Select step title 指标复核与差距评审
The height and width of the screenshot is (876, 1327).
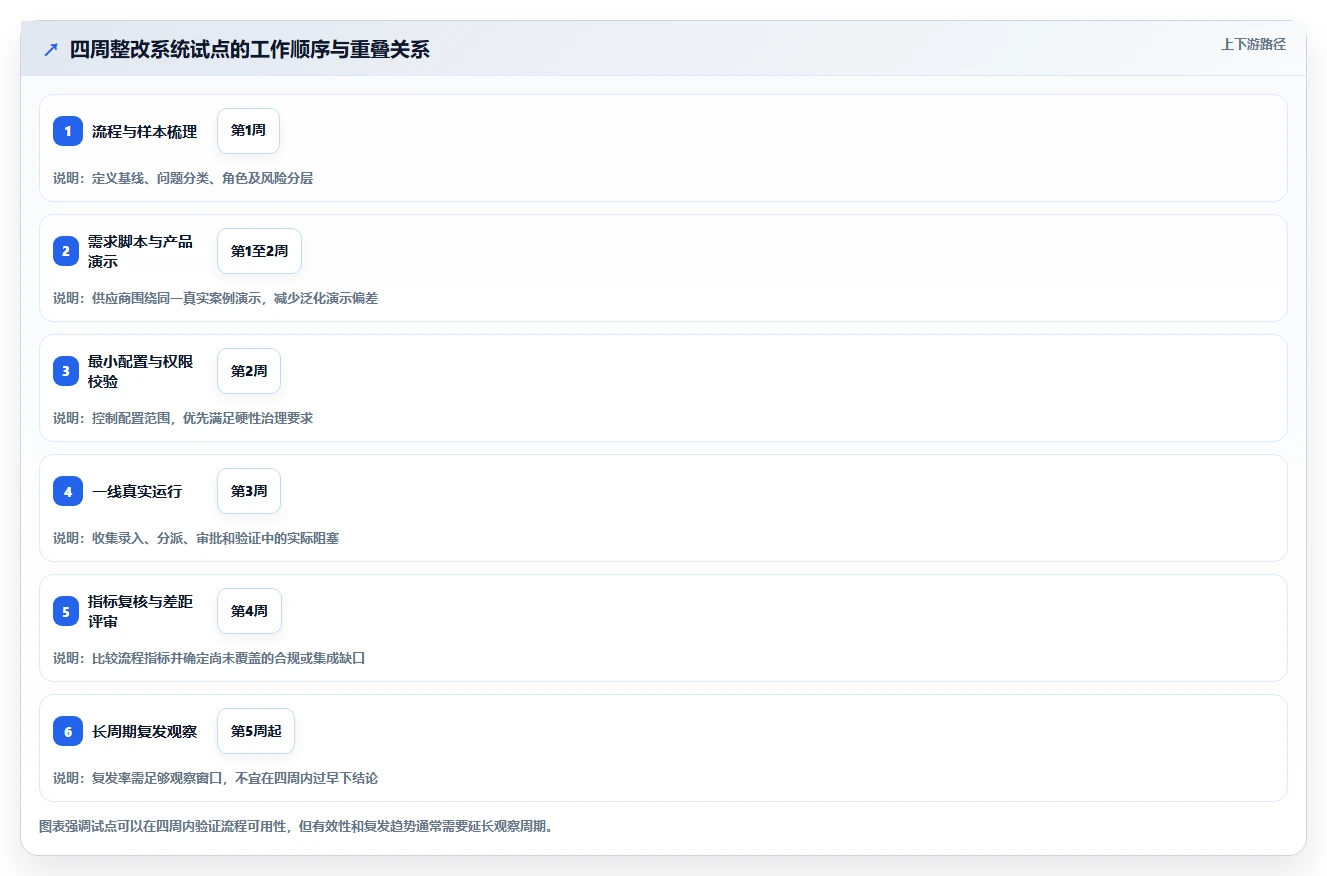tap(140, 611)
